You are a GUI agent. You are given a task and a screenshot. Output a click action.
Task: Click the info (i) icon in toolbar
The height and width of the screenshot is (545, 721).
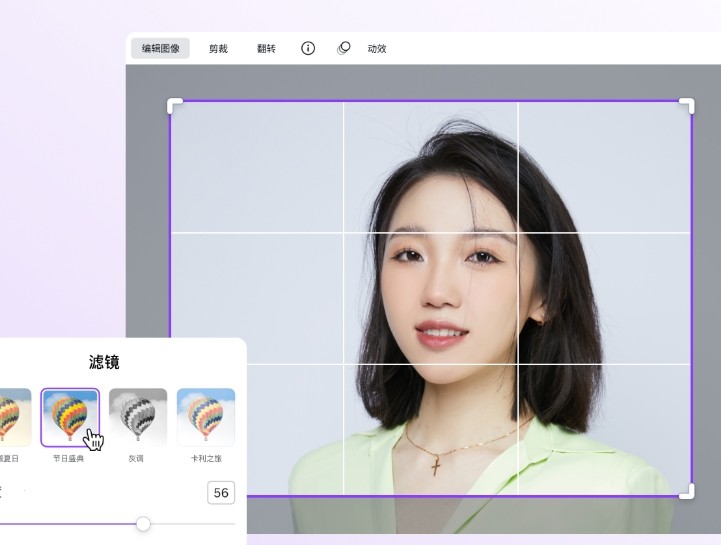(x=308, y=48)
